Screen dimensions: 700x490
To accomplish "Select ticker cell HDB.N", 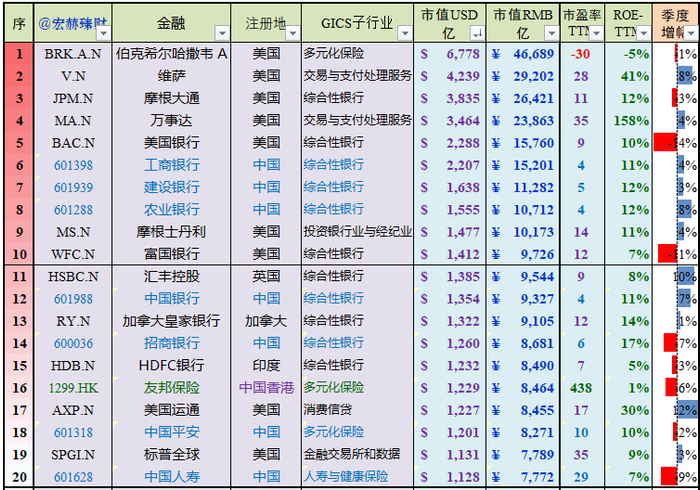I will [73, 366].
